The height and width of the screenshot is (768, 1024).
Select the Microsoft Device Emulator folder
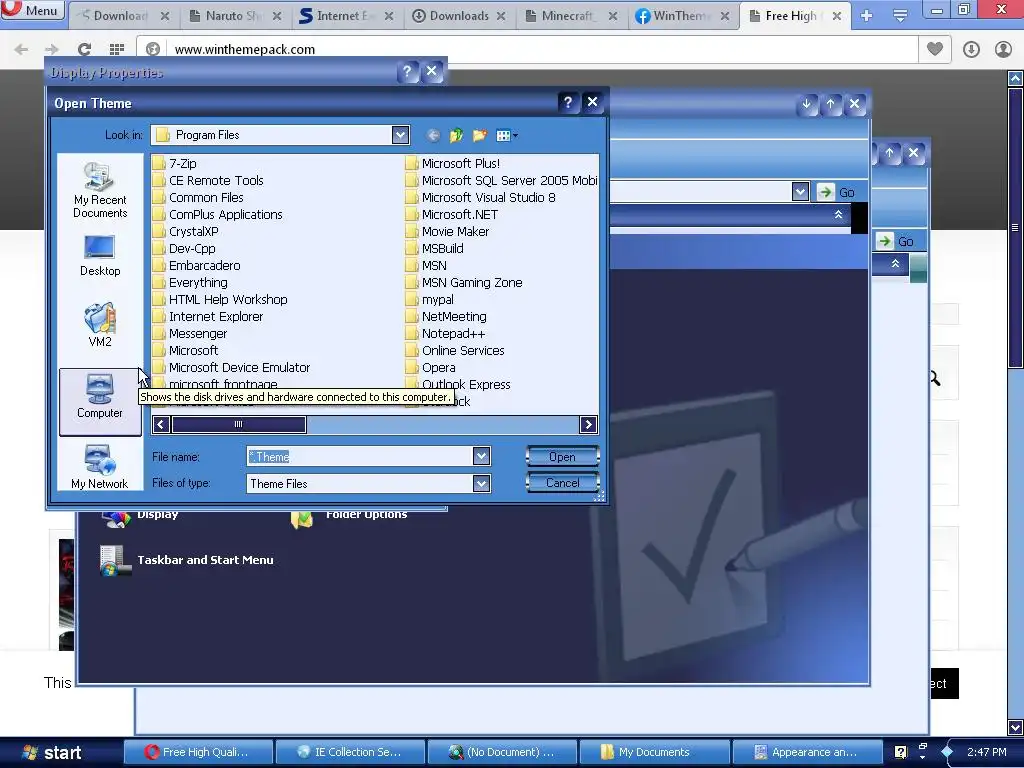pyautogui.click(x=232, y=367)
